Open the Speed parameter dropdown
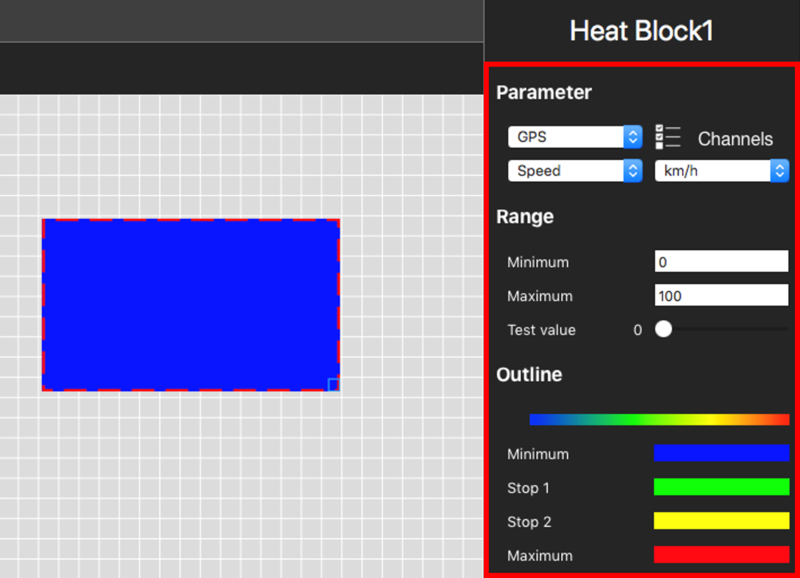Screen dimensions: 800x578 pos(575,170)
